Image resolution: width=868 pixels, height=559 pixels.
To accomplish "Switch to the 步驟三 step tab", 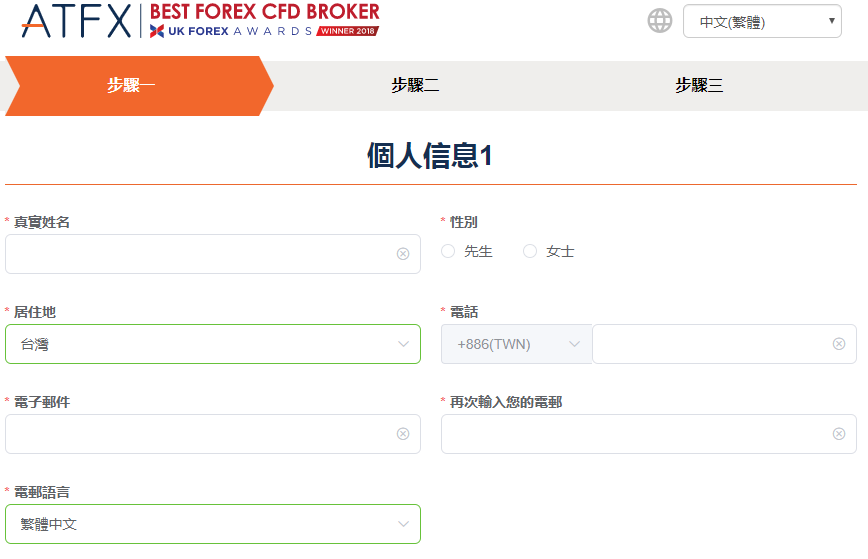I will click(699, 86).
